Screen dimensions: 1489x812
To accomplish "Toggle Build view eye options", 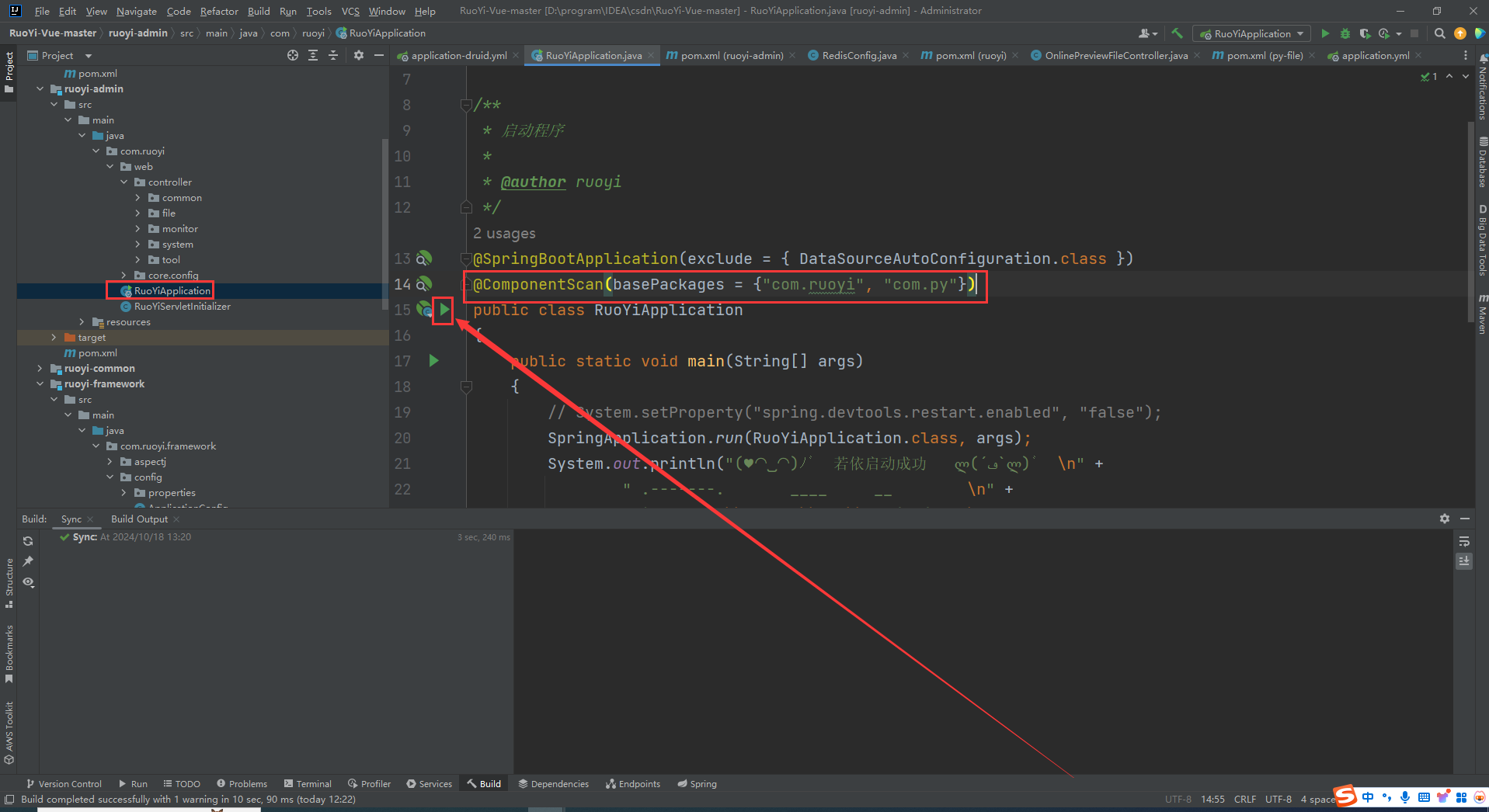I will (x=29, y=582).
